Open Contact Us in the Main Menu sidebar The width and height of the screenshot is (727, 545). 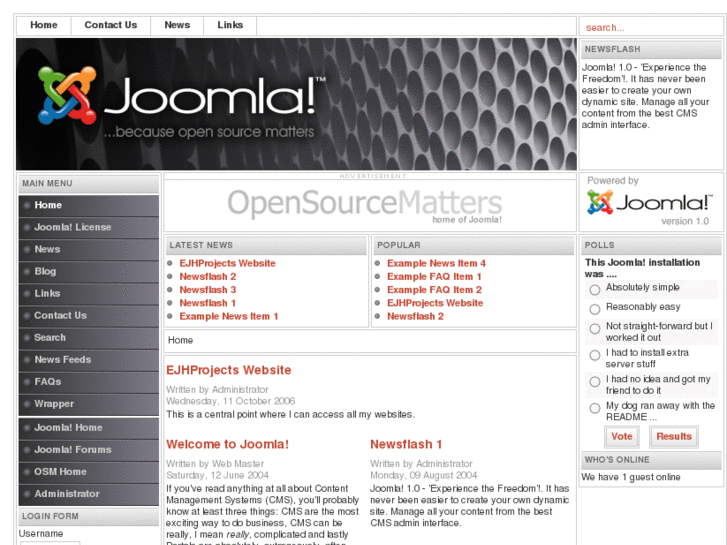[89, 316]
